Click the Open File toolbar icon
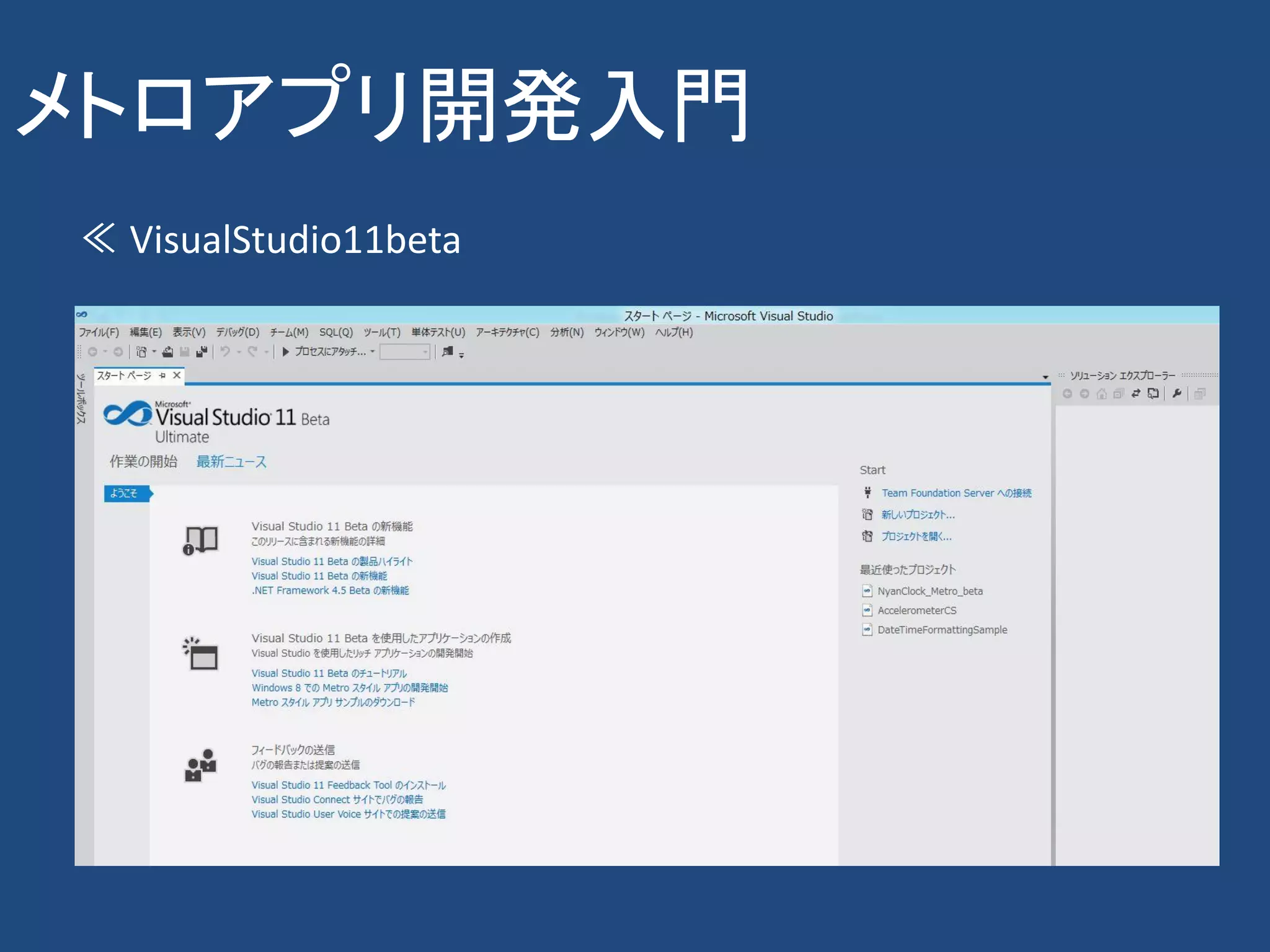The width and height of the screenshot is (1270, 952). click(167, 352)
